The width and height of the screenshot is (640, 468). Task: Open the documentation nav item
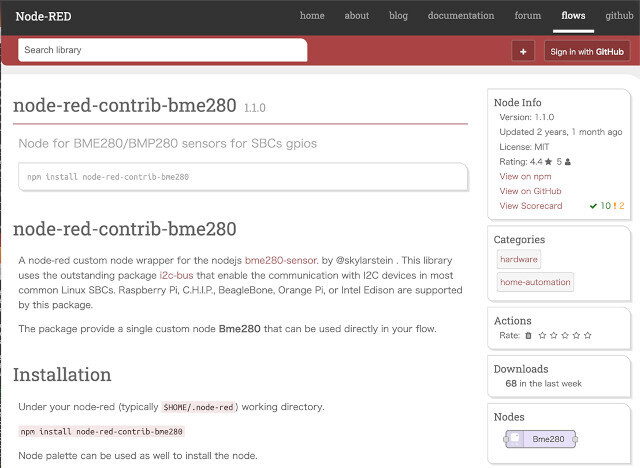(461, 16)
